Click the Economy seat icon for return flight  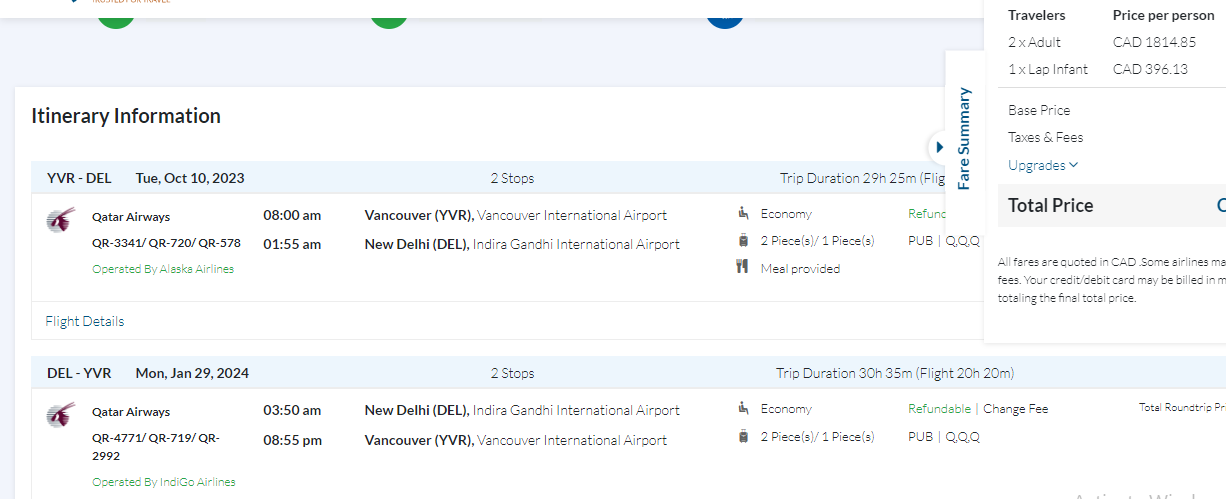[x=743, y=408]
